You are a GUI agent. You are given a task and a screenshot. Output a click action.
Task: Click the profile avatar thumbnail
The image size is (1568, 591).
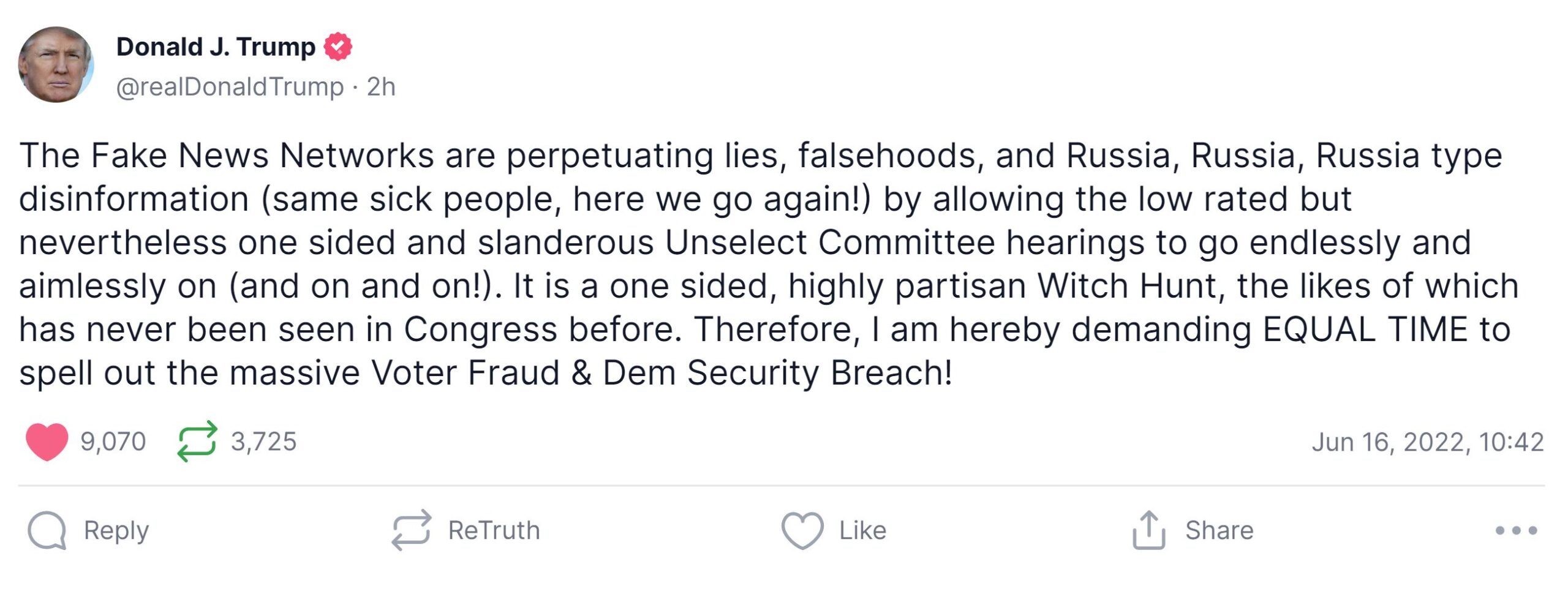(x=56, y=64)
